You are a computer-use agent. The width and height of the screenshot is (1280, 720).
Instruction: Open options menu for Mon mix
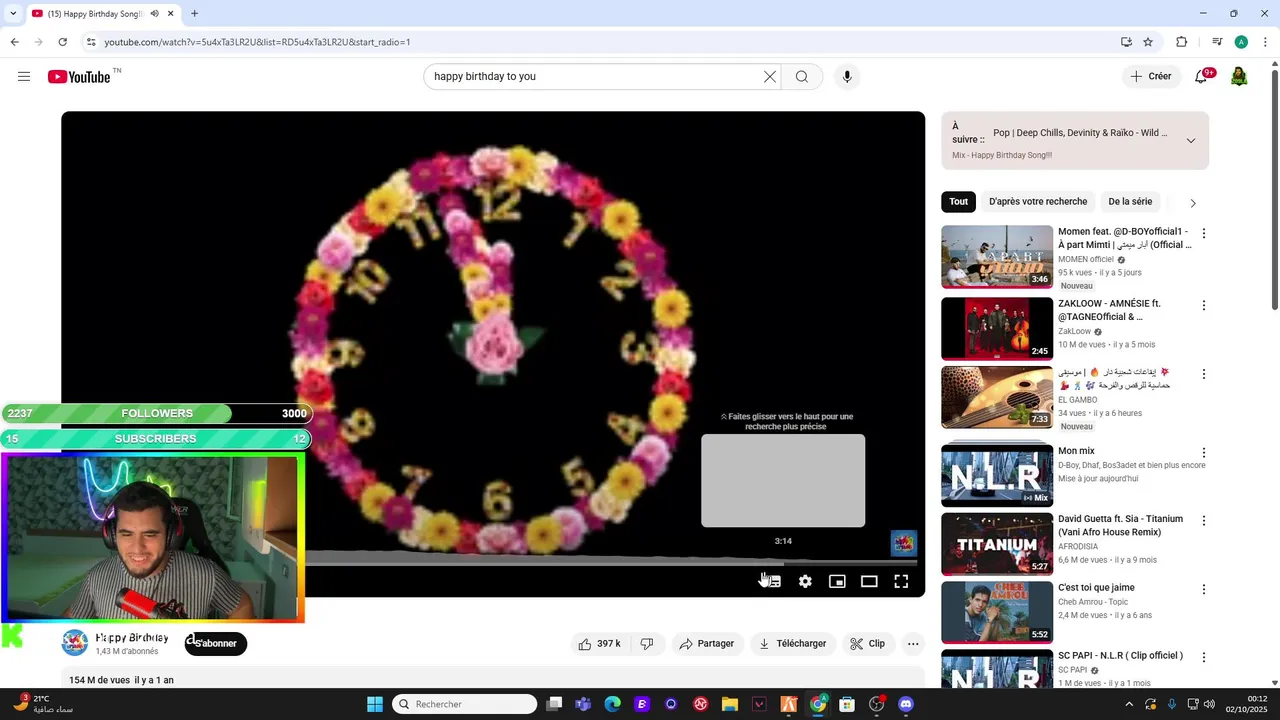1204,452
